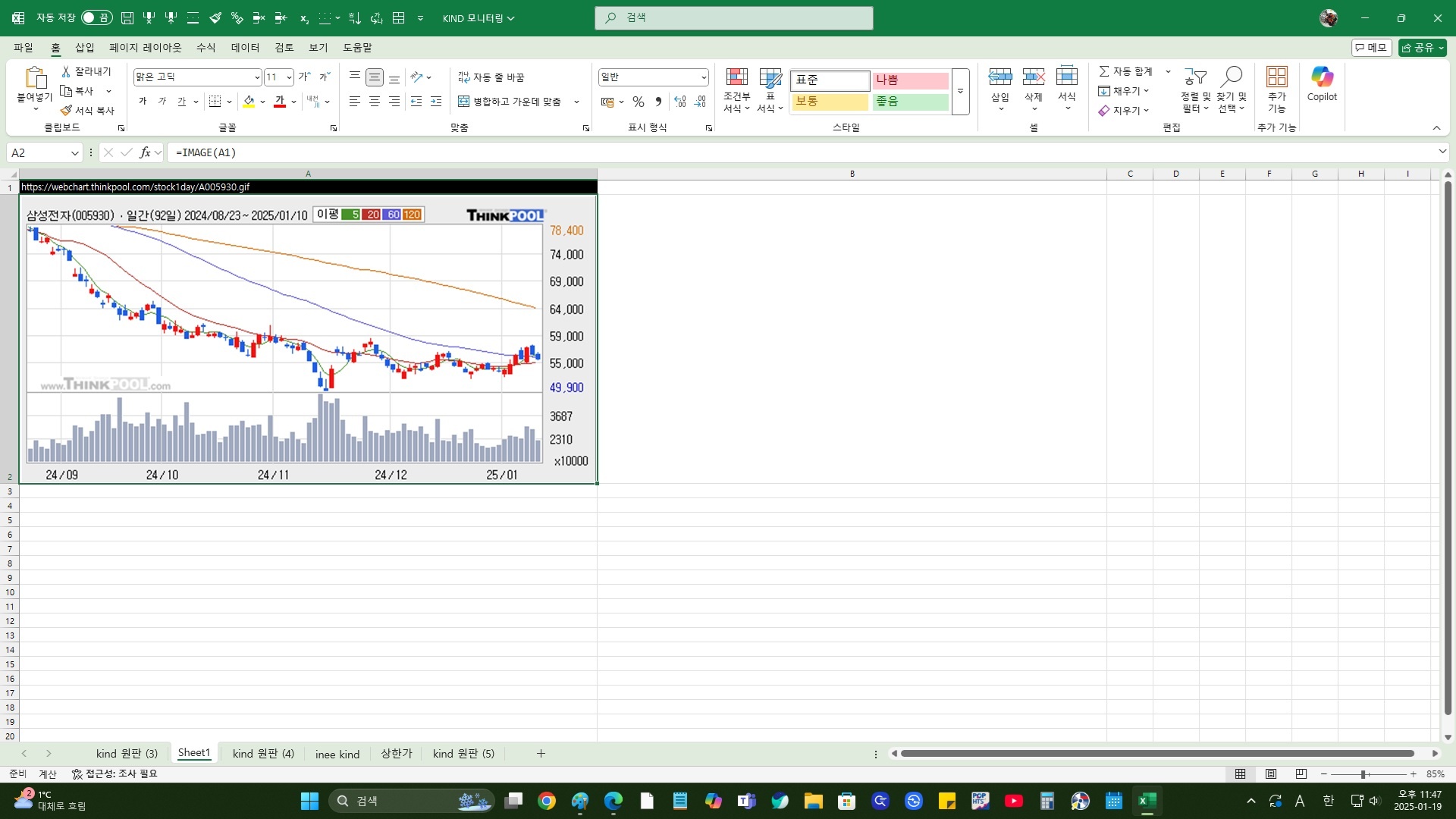Apply the 좋음 green cell style
The height and width of the screenshot is (819, 1456).
click(911, 102)
